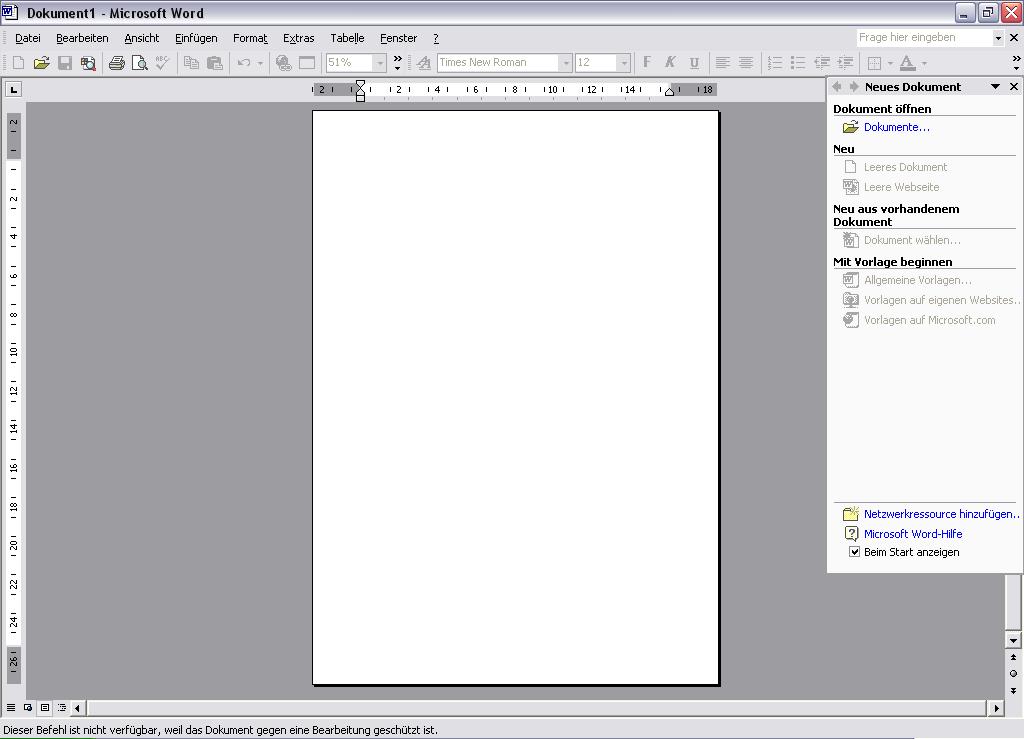This screenshot has height=739, width=1024.
Task: Click the bulleted list icon
Action: tap(798, 63)
